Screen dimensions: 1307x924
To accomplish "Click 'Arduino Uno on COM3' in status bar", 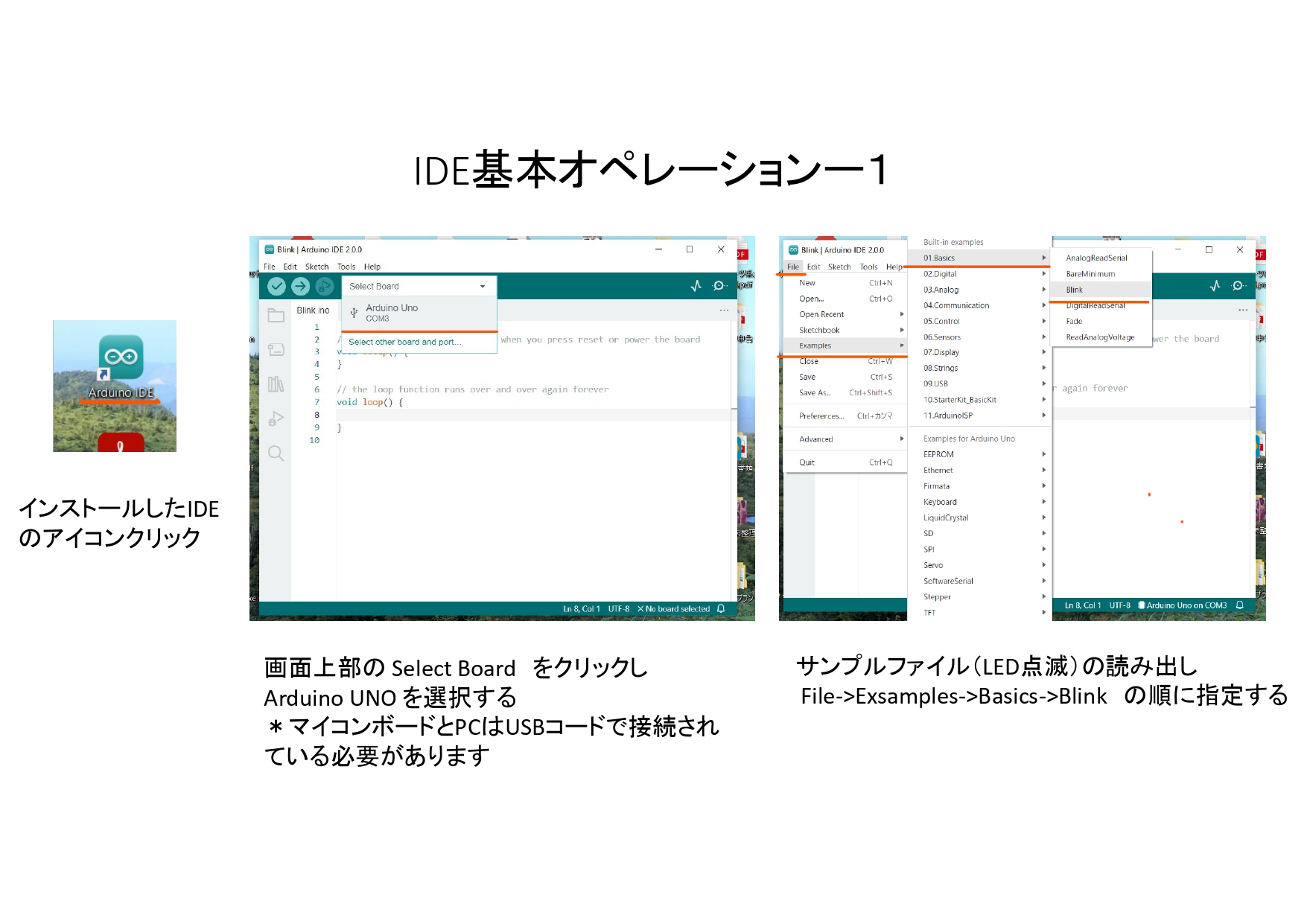I will click(x=1182, y=605).
